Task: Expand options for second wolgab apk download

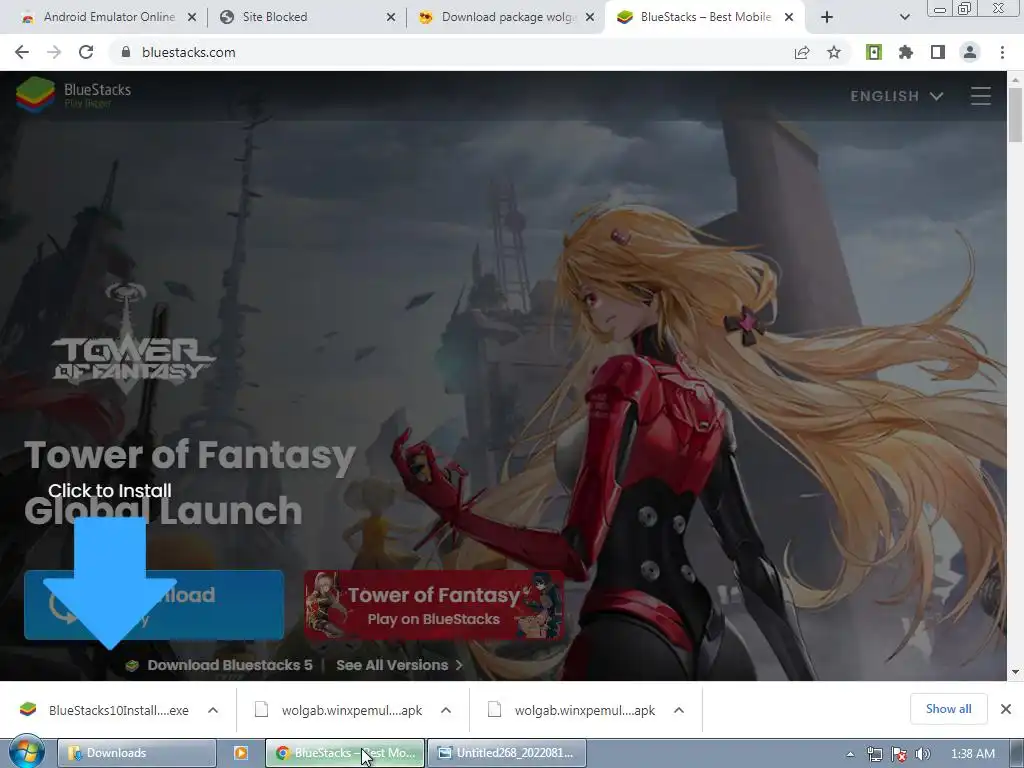Action: coord(679,710)
